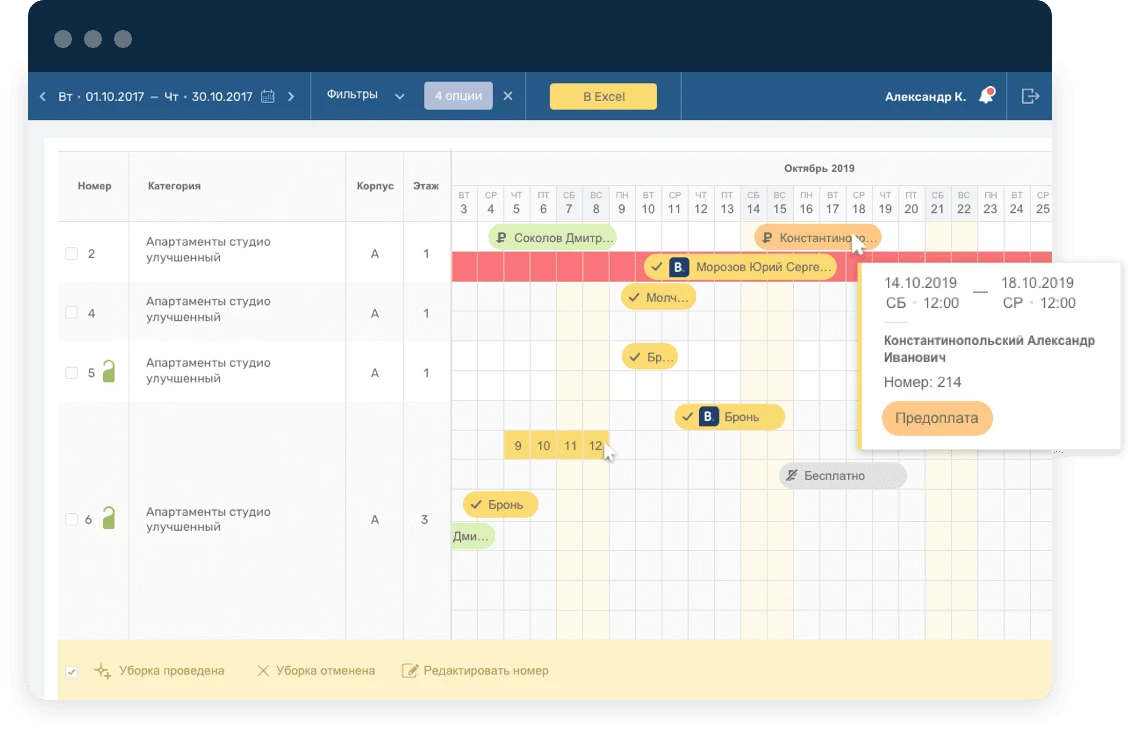Sort by the Категория column header
Image resolution: width=1128 pixels, height=732 pixels.
click(x=174, y=186)
